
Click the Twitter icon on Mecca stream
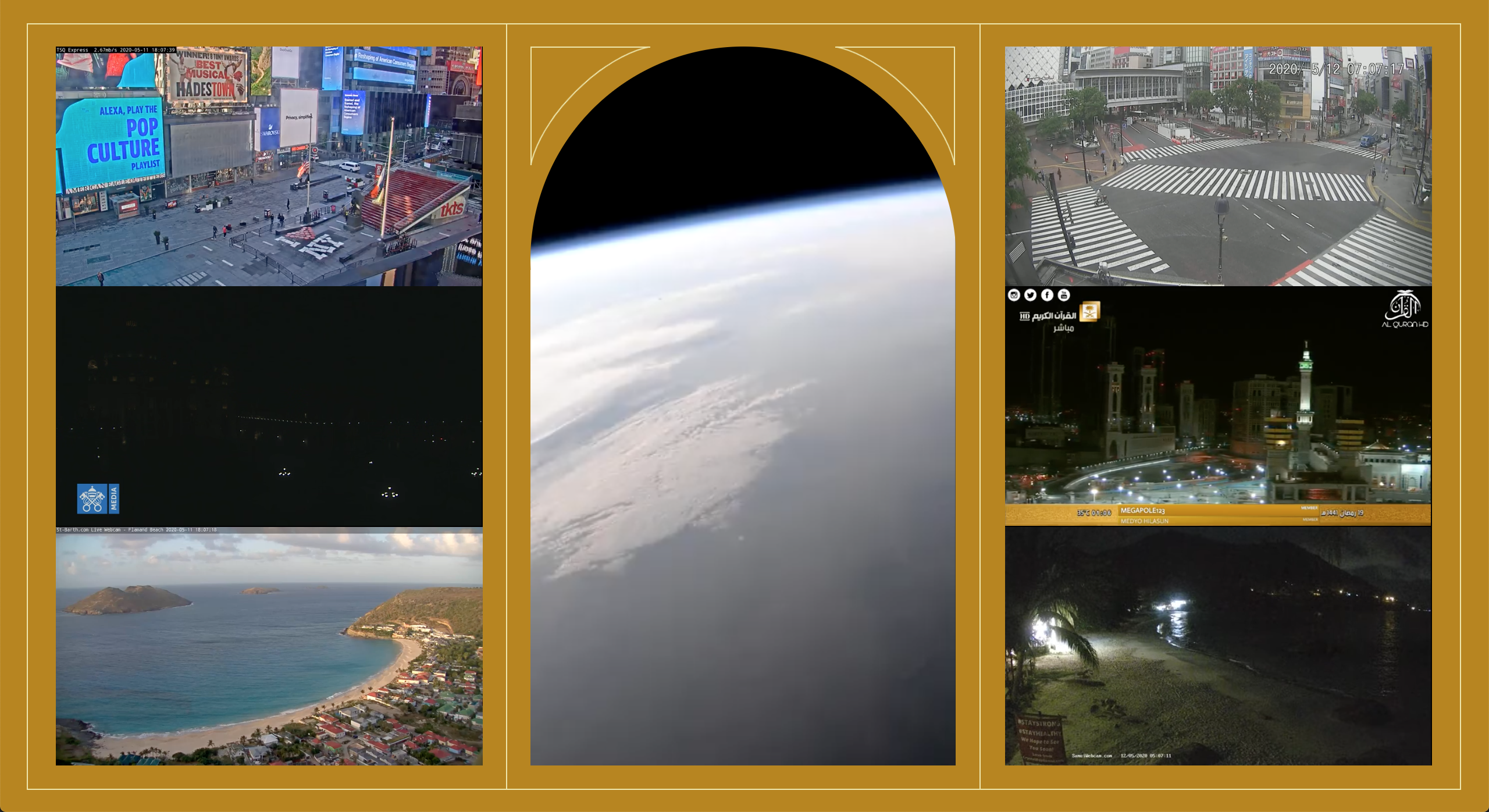tap(1030, 295)
